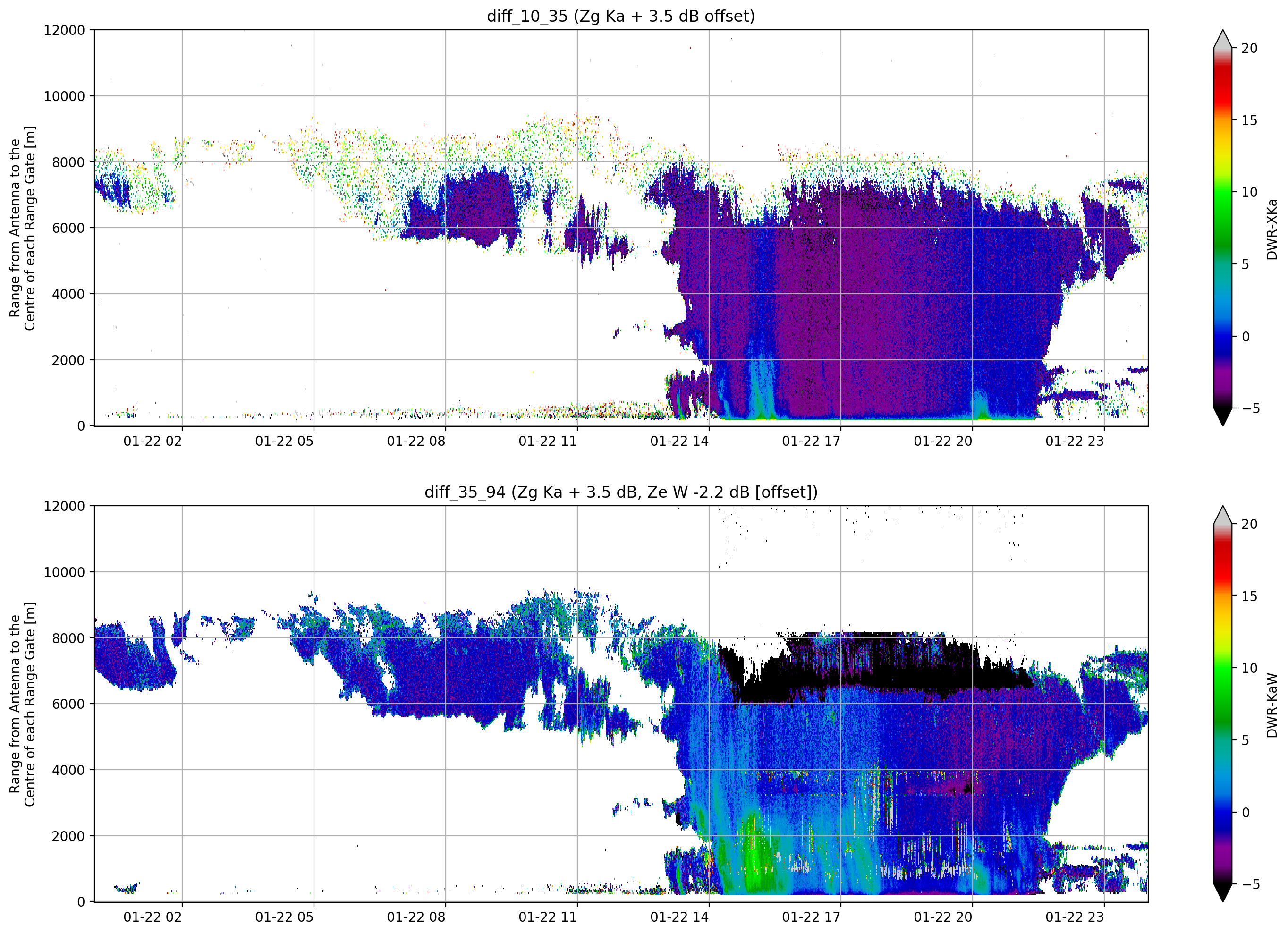Click the 01-22 02 tick label on top plot

click(x=152, y=442)
